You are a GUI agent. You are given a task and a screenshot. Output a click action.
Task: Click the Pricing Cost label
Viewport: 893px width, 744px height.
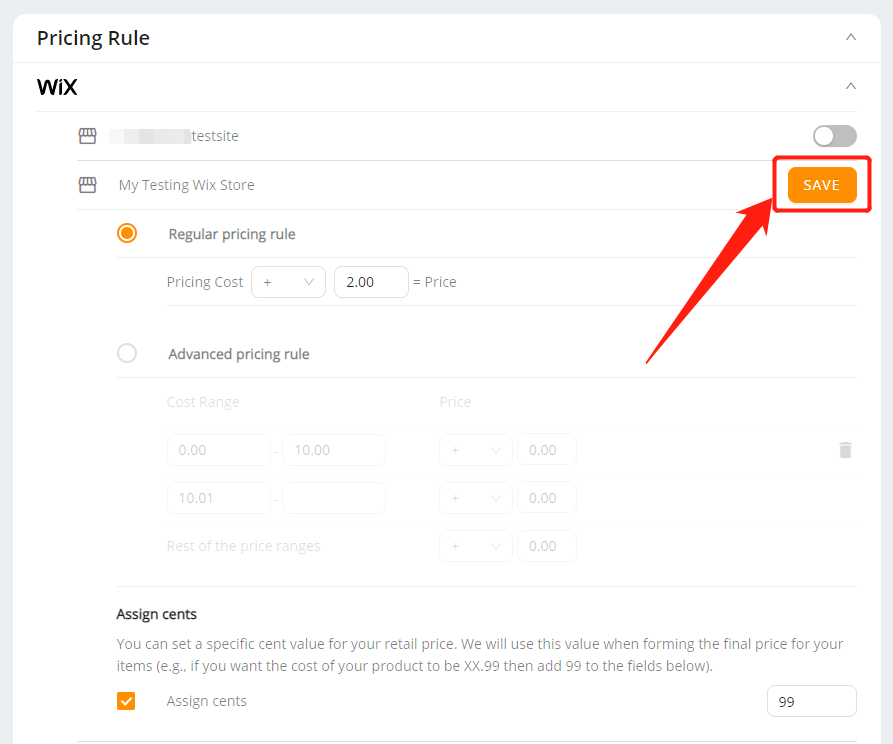[x=205, y=282]
